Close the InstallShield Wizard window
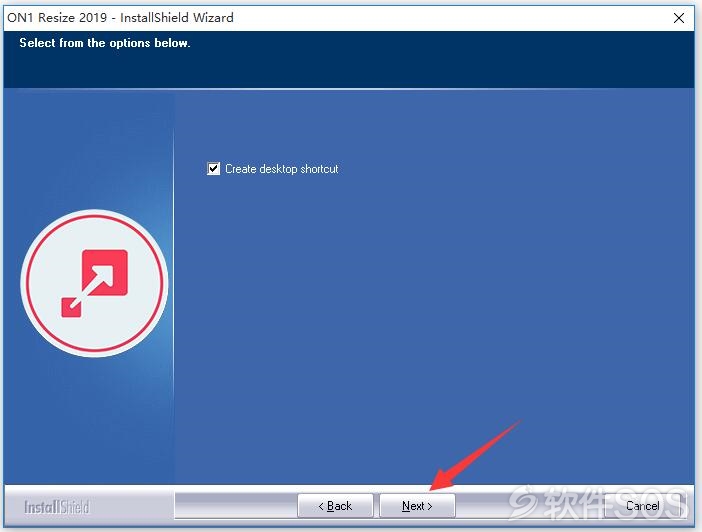This screenshot has width=702, height=532. click(x=679, y=18)
